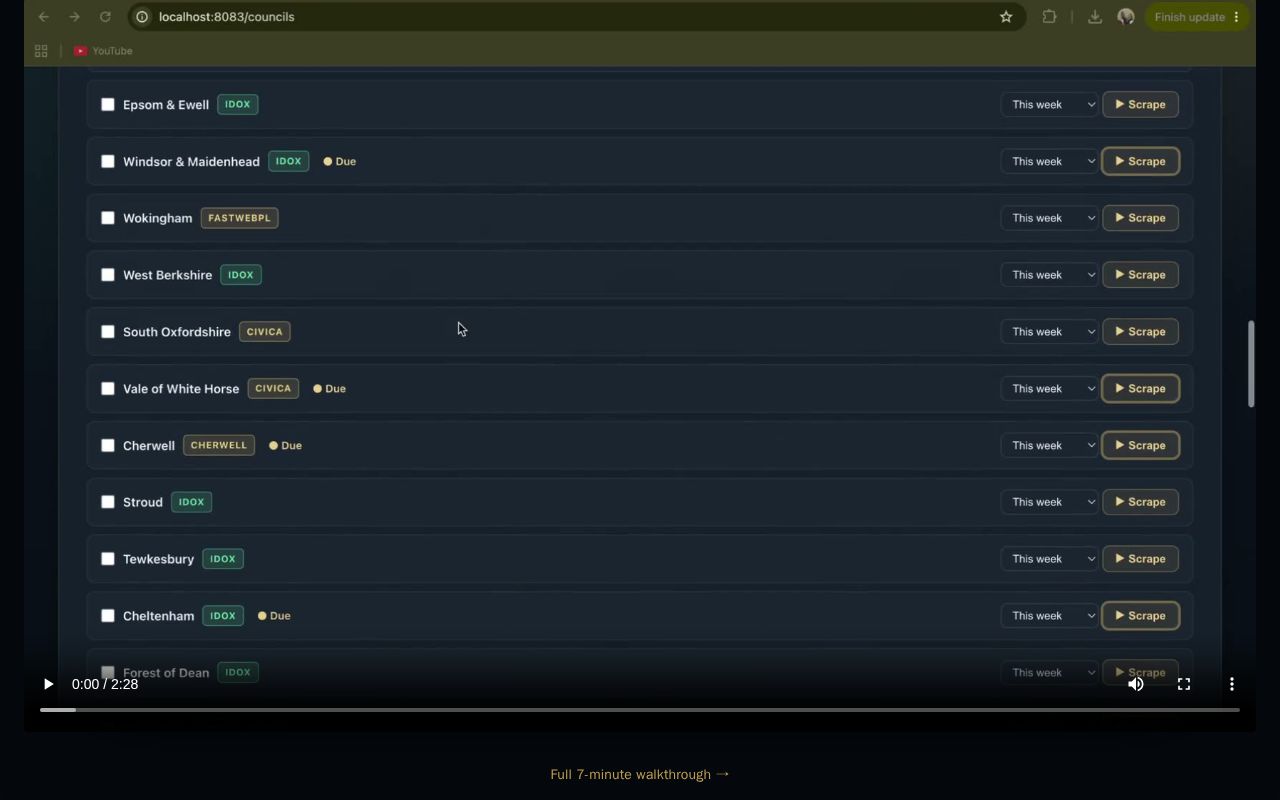Open the period dropdown for Vale of White Horse

click(x=1049, y=388)
